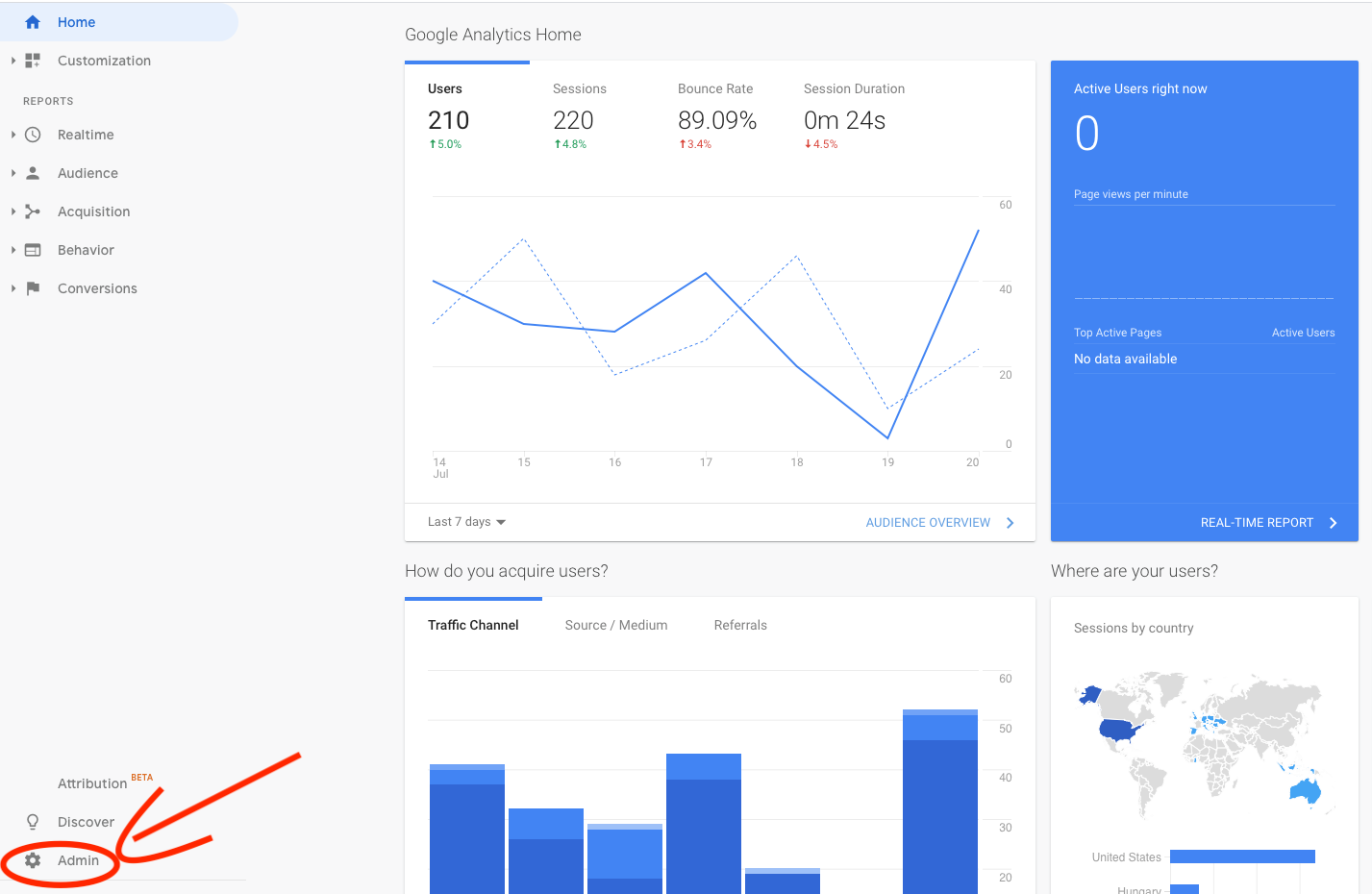Click the Customization dashboard icon
The width and height of the screenshot is (1372, 894).
tap(33, 61)
